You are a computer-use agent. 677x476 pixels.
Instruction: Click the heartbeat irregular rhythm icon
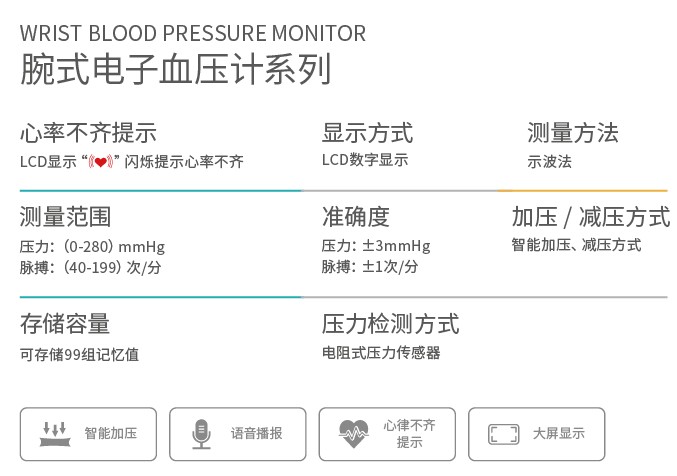(x=354, y=434)
